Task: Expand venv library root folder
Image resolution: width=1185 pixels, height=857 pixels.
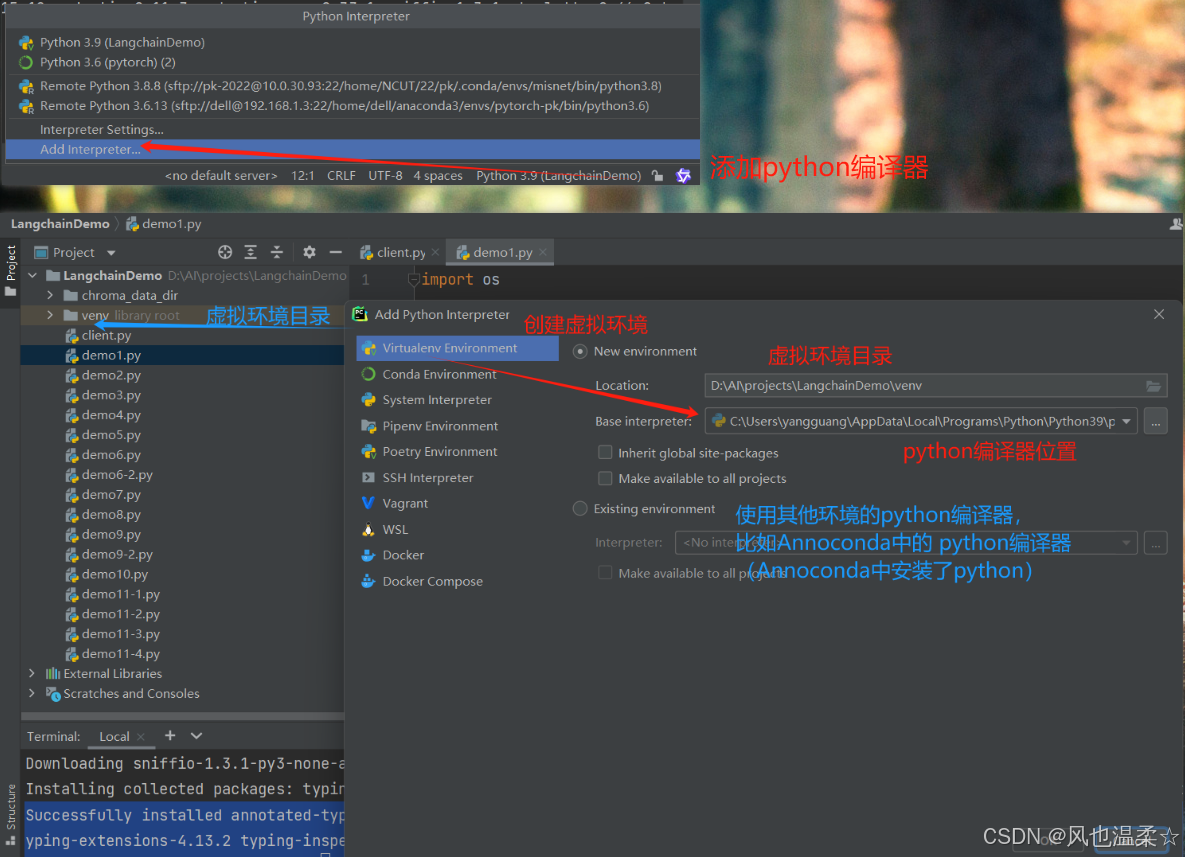Action: 50,315
